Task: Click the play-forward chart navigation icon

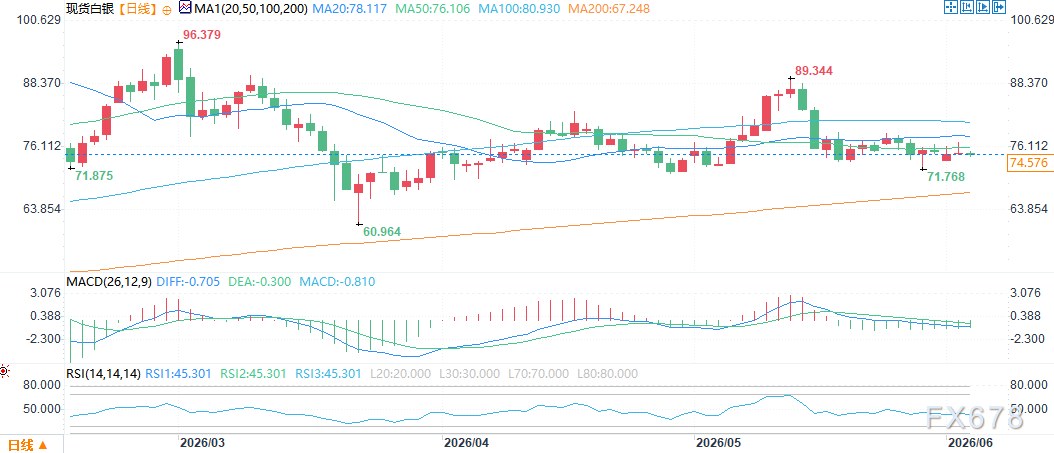Action: (983, 7)
